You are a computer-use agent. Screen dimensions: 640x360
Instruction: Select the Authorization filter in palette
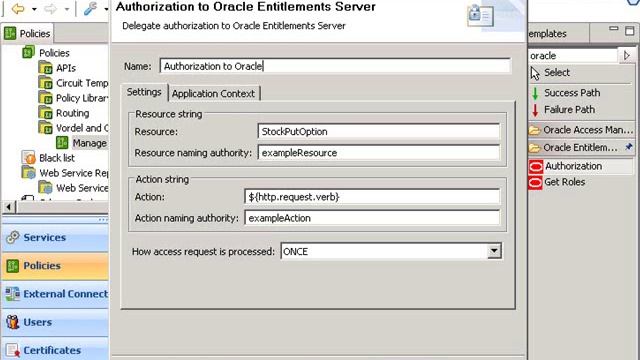[x=581, y=166]
